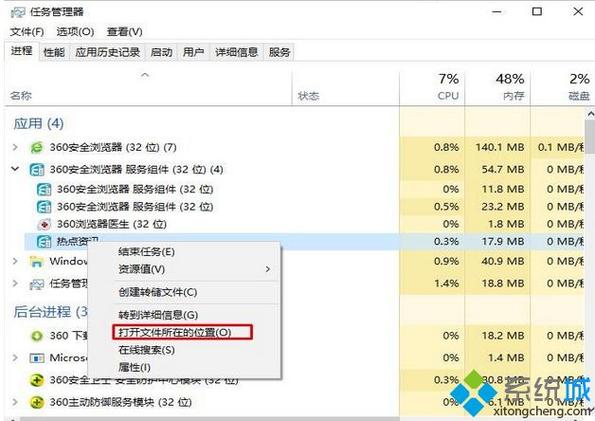The width and height of the screenshot is (595, 421).
Task: Sort by the 内存 column header
Action: (x=497, y=88)
